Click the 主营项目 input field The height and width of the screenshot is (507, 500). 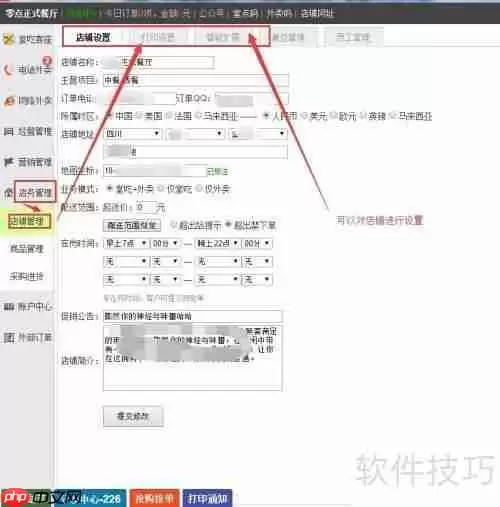pyautogui.click(x=195, y=80)
